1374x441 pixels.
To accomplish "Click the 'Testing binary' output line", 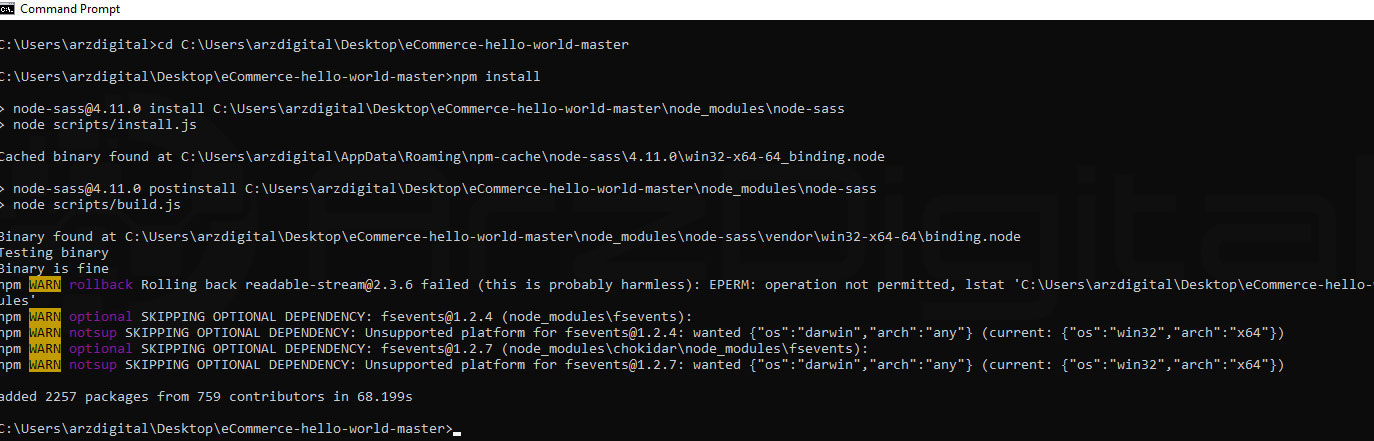I will 54,253.
